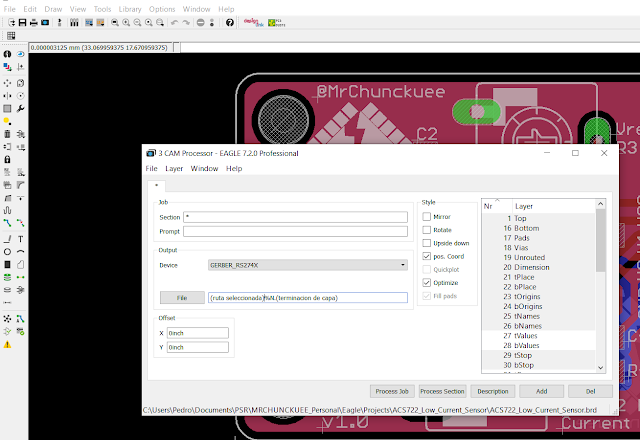This screenshot has height=440, width=640.
Task: Enable the Upside down checkbox
Action: coord(427,243)
